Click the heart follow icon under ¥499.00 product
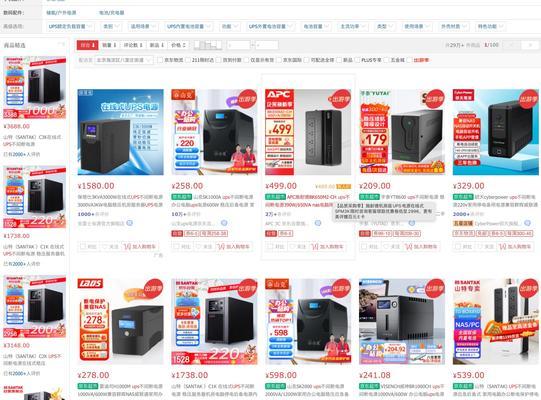Image resolution: width=541 pixels, height=400 pixels. 298,246
